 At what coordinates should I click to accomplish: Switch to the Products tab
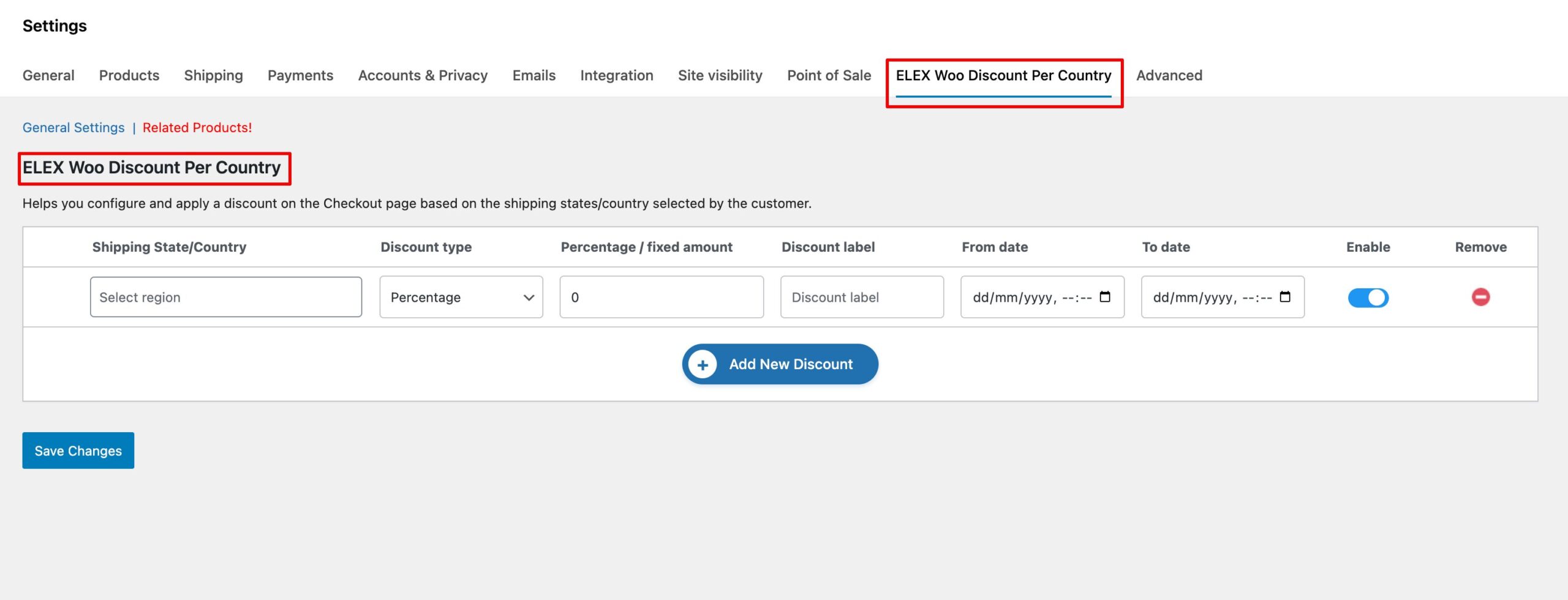[x=129, y=75]
